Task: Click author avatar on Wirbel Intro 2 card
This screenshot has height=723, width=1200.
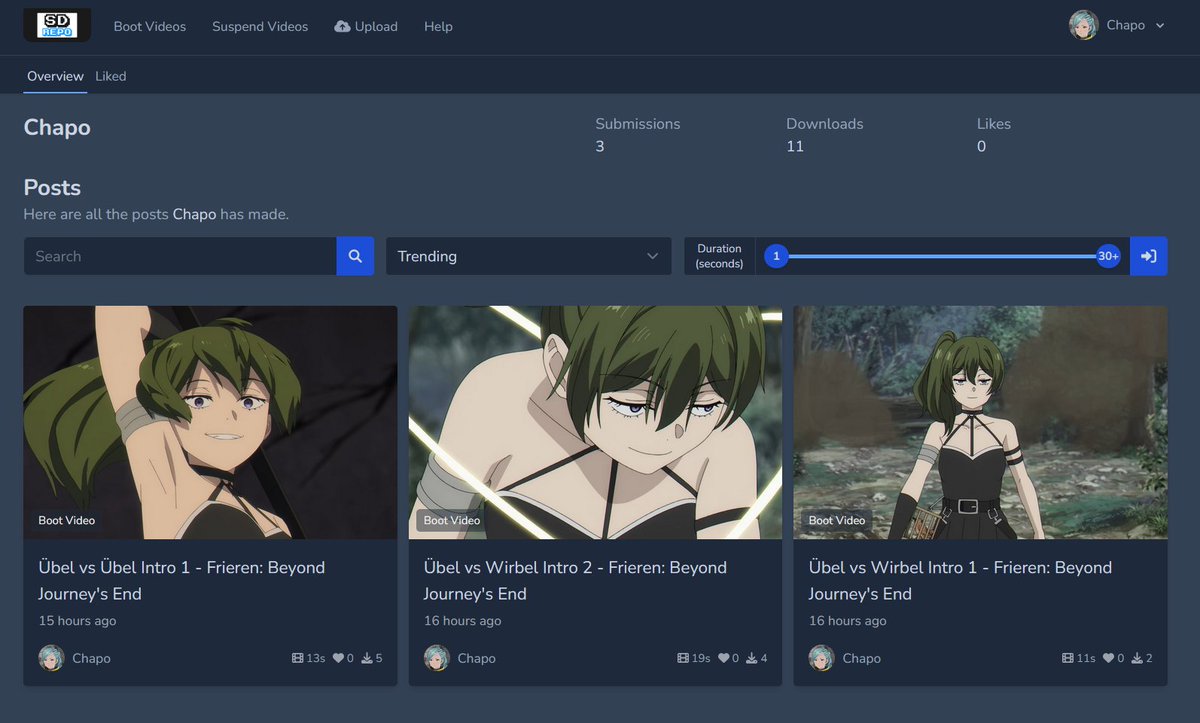Action: click(x=436, y=658)
